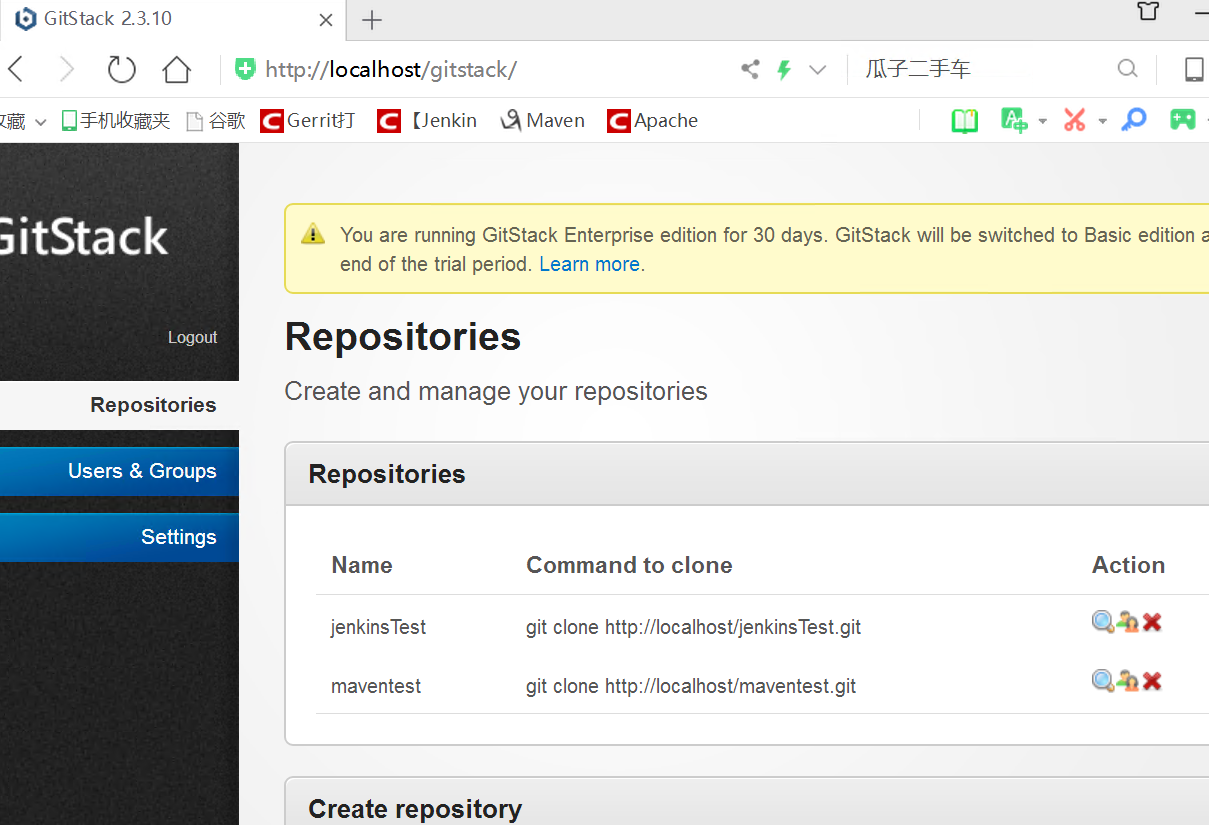This screenshot has height=825, width=1209.
Task: Expand the translate tool dropdown arrow
Action: (x=1043, y=121)
